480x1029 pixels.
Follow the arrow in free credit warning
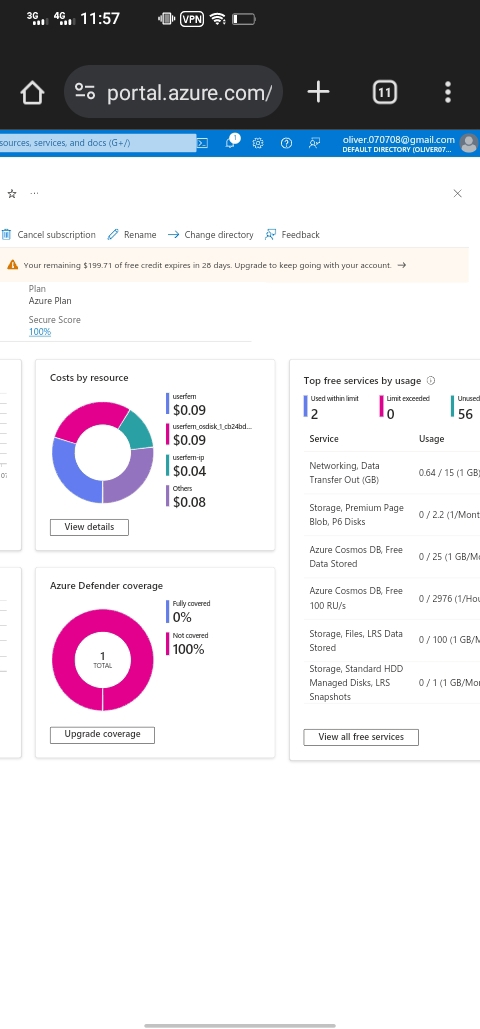(402, 265)
